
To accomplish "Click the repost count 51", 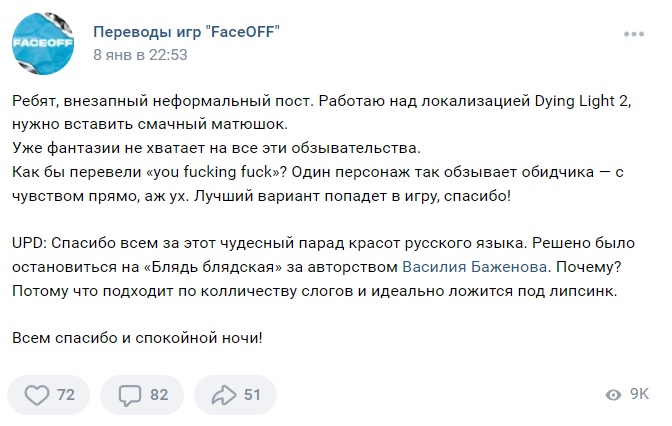I will coord(252,395).
